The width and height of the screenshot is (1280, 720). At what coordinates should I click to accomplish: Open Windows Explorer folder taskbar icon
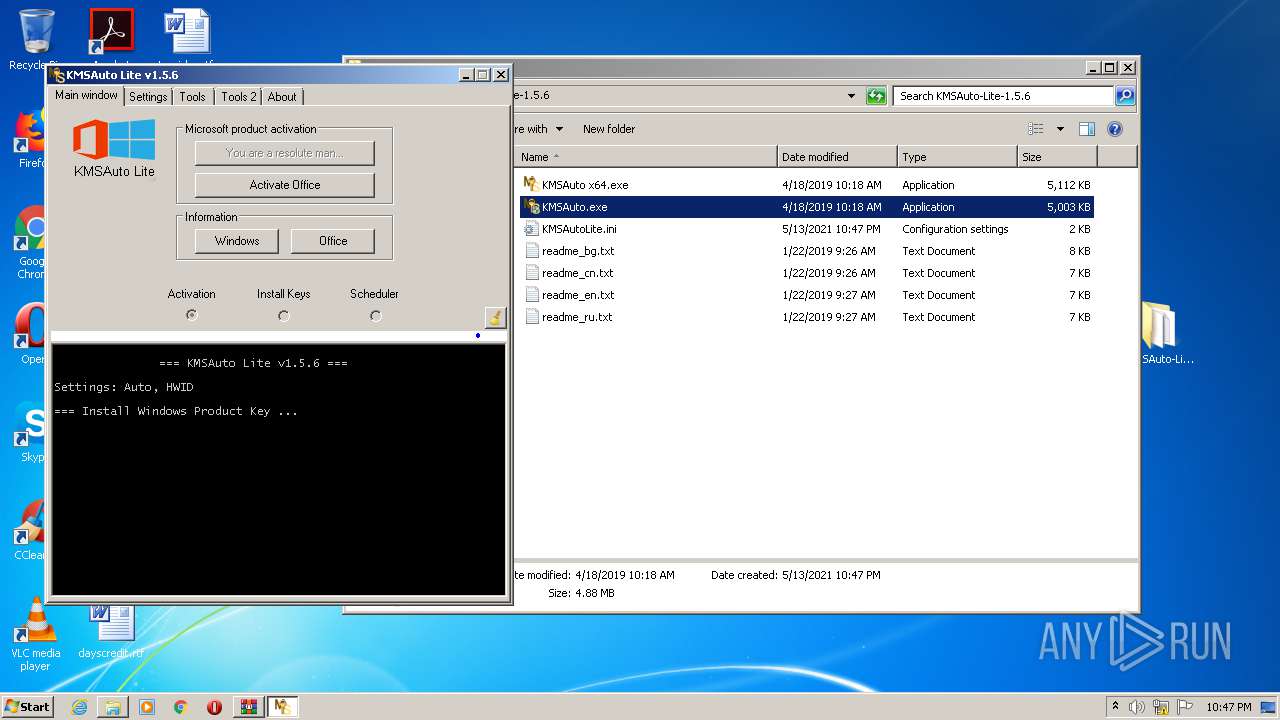(113, 707)
